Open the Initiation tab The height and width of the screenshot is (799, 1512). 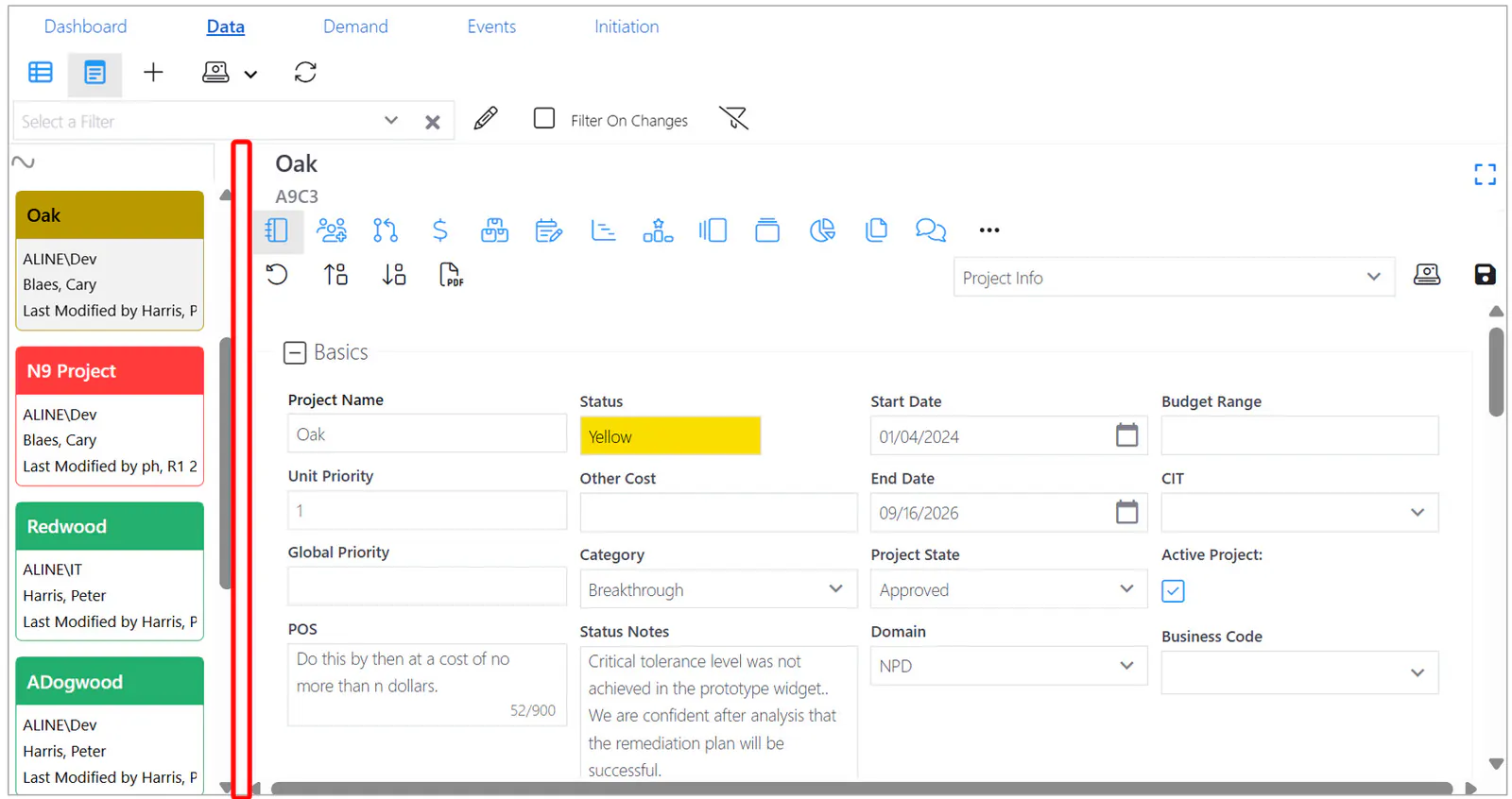(627, 26)
